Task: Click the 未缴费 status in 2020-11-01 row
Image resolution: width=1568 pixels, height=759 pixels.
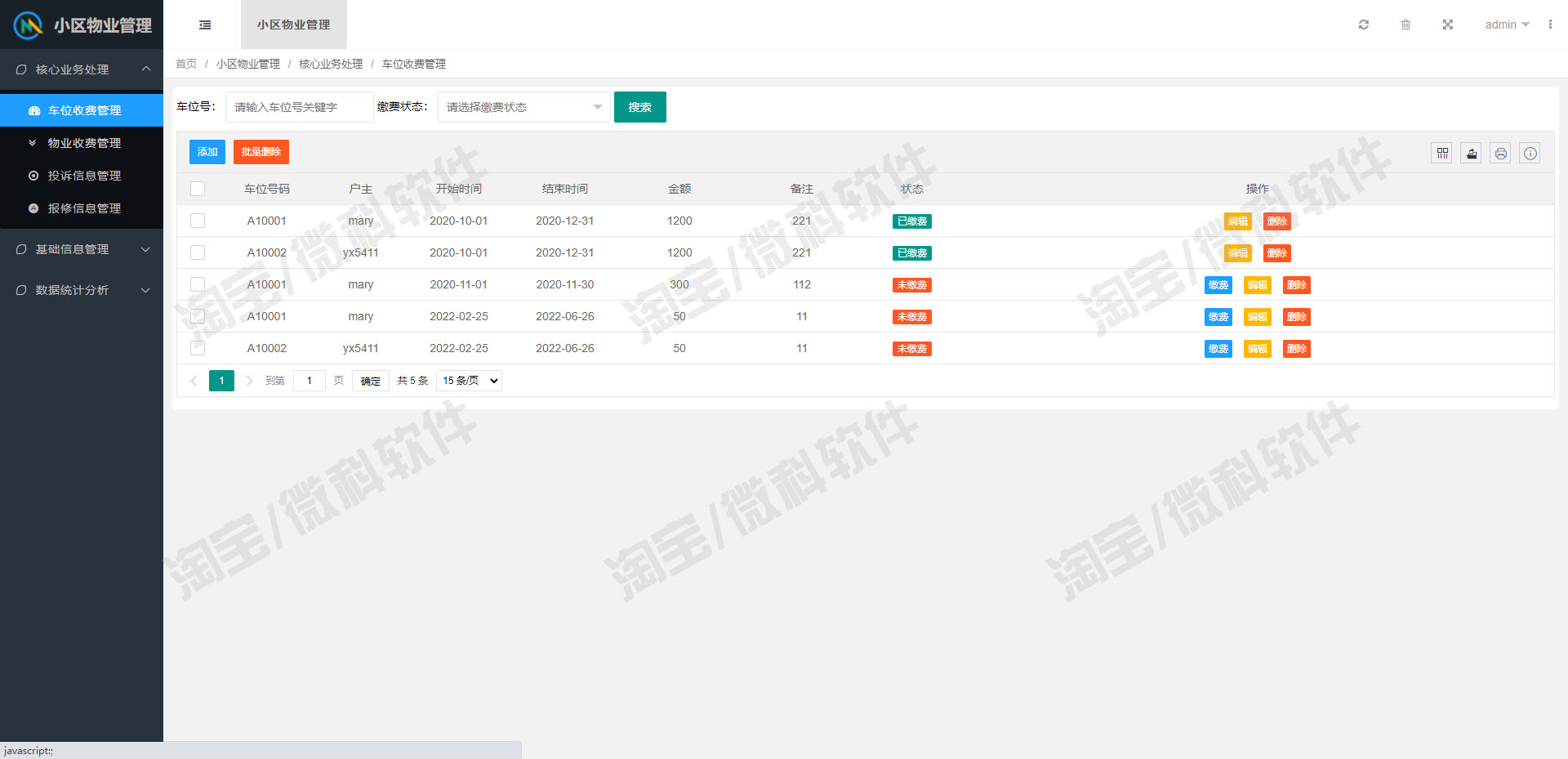Action: click(912, 285)
